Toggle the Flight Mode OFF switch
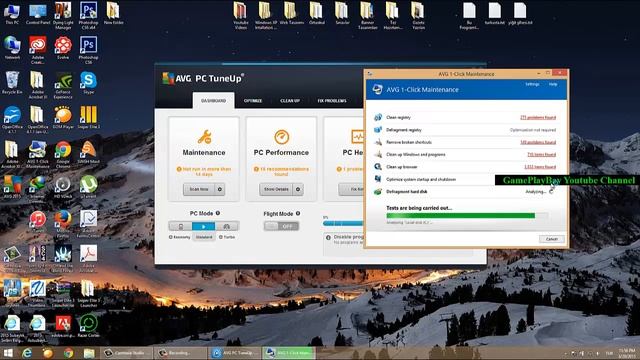 [282, 226]
